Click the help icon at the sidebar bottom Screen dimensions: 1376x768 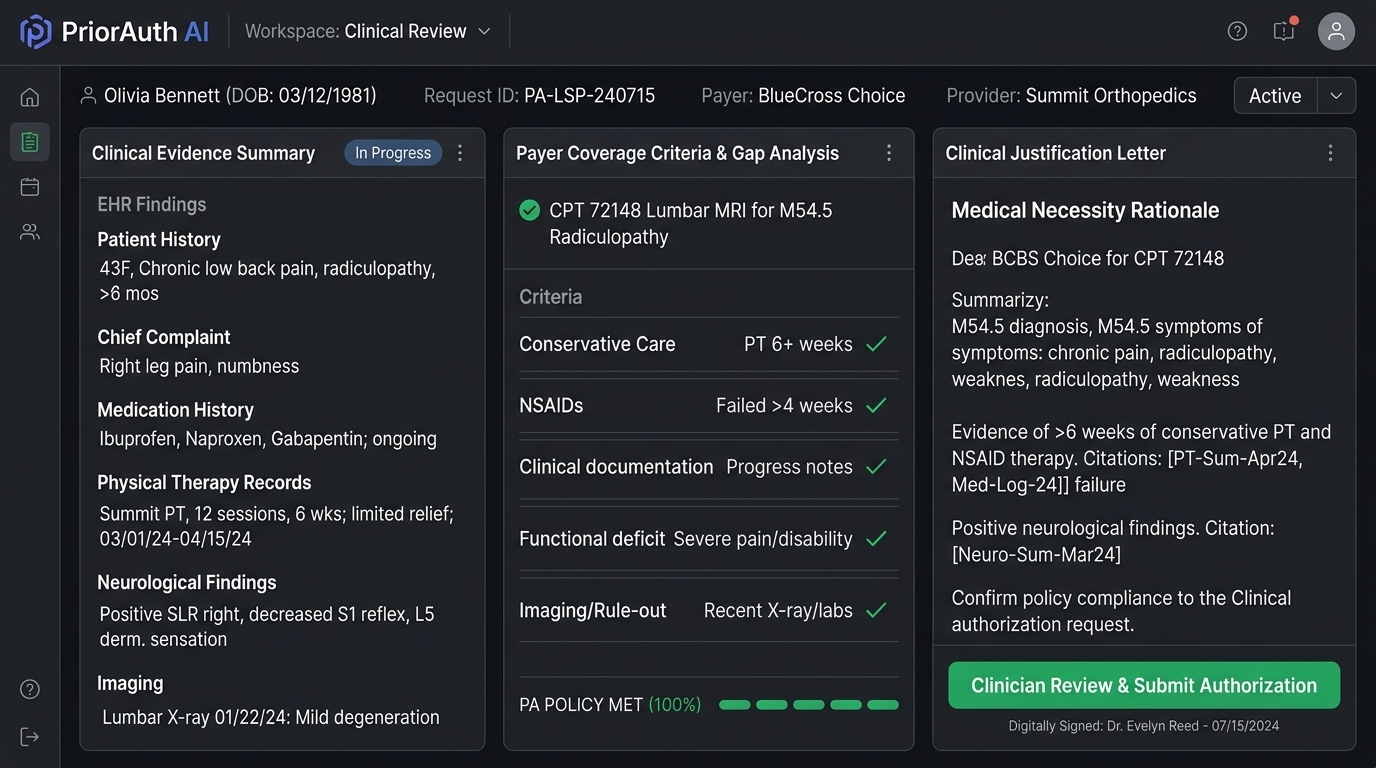30,689
